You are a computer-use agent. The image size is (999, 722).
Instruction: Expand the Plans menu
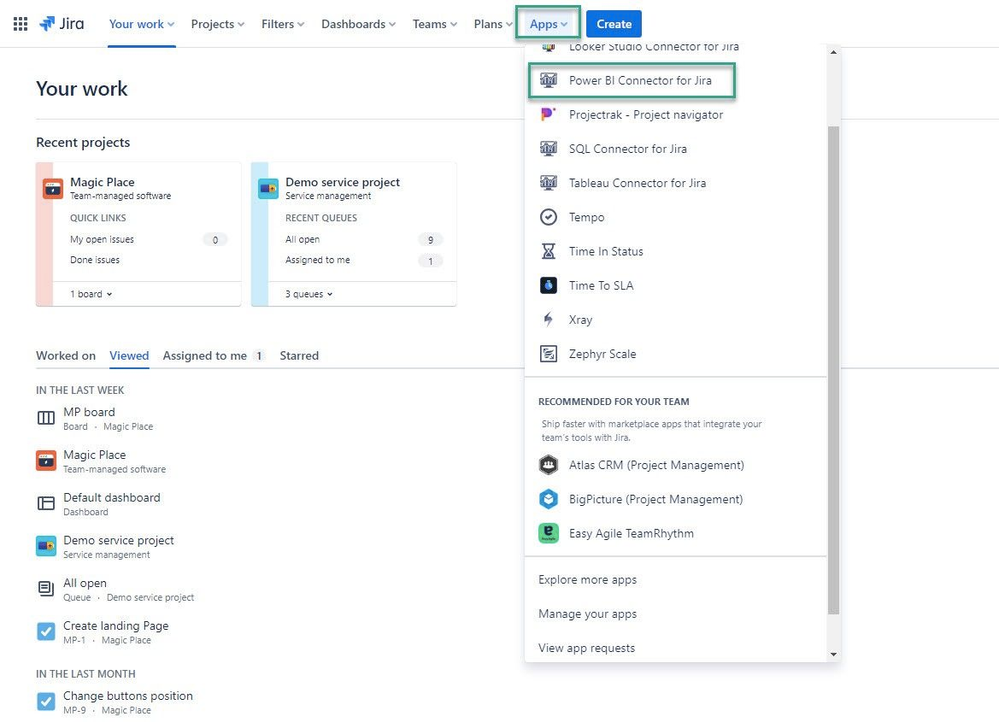click(492, 24)
